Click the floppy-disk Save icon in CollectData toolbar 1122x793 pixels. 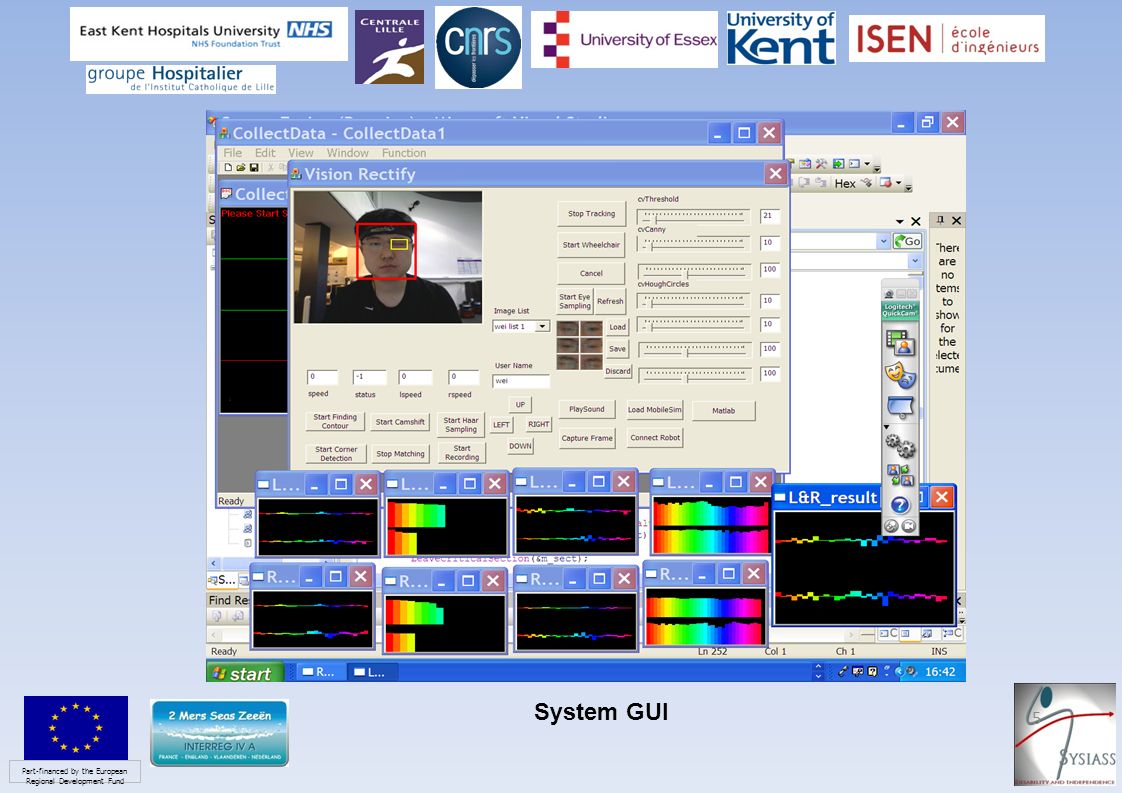253,167
